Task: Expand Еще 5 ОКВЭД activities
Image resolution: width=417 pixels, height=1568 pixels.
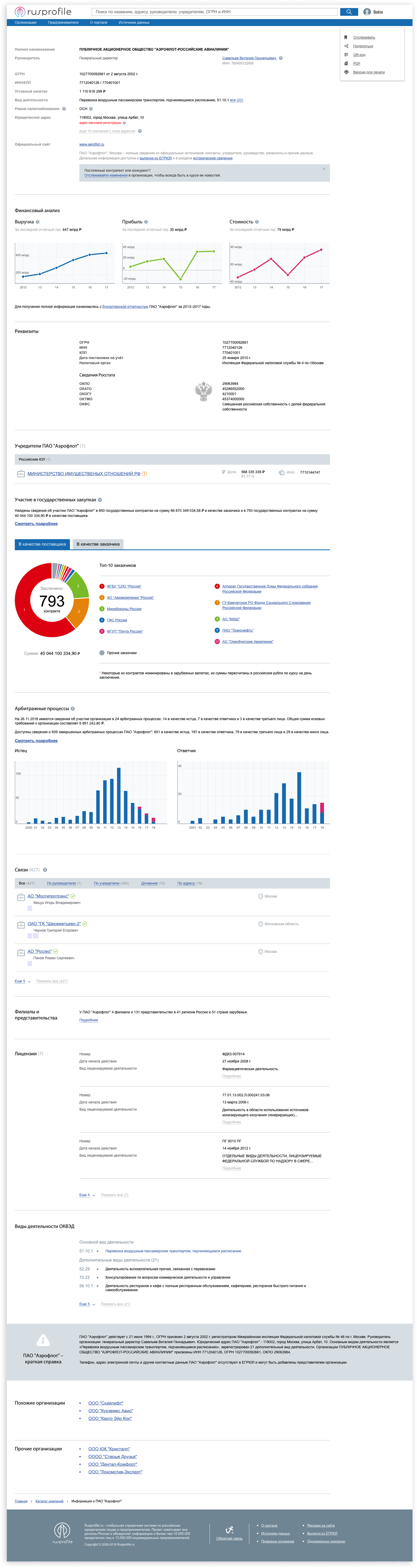Action: coord(87,1304)
